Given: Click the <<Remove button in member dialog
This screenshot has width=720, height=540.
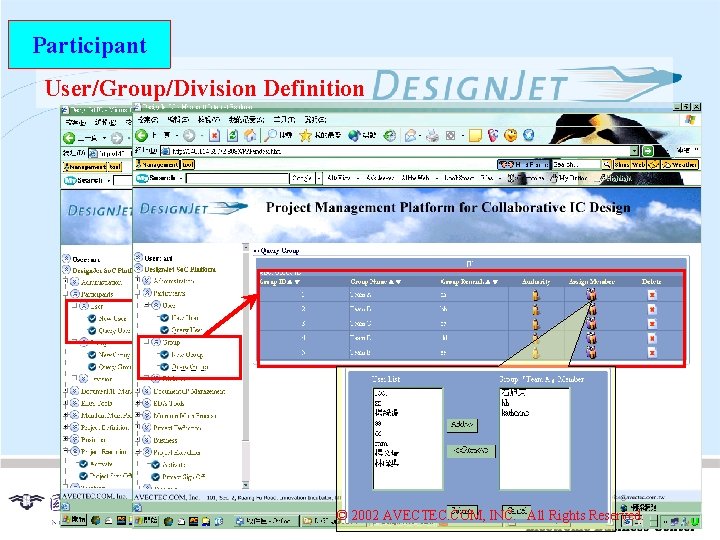Looking at the screenshot, I should (x=471, y=450).
